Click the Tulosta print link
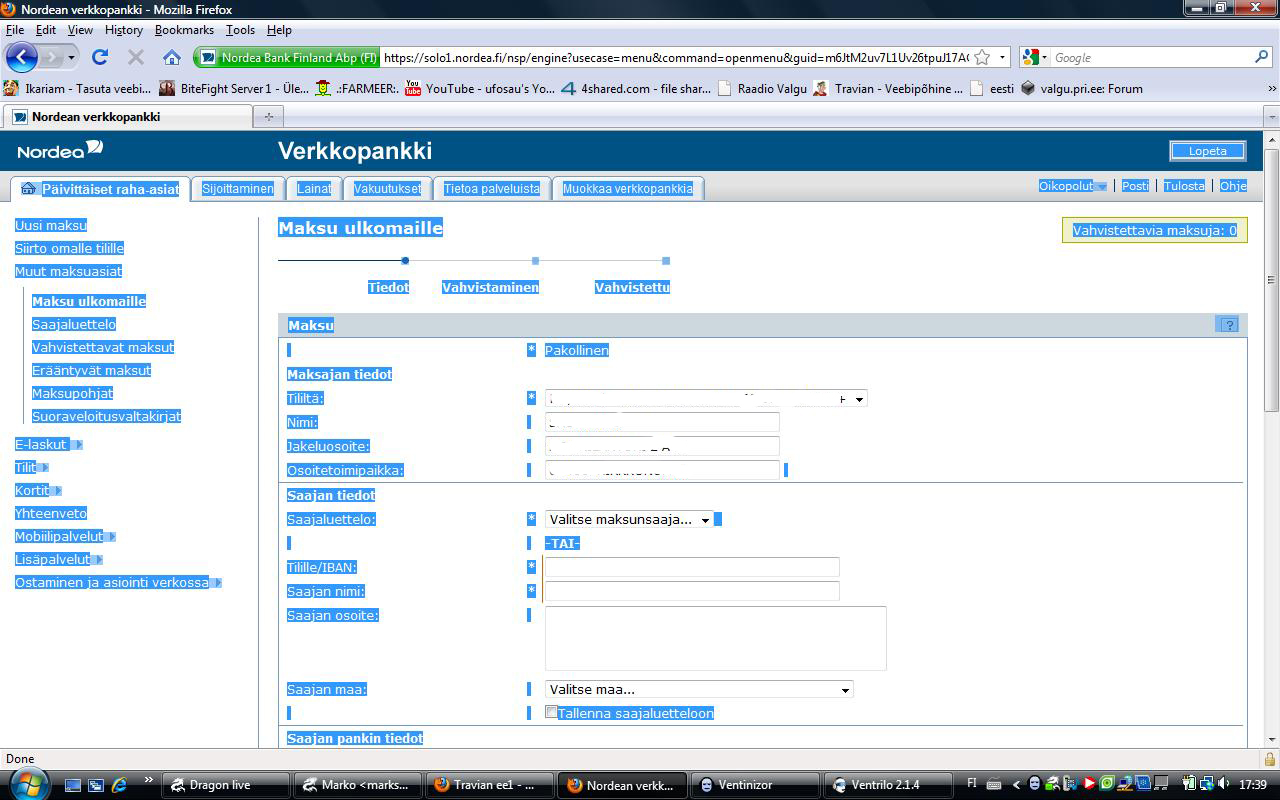 (x=1184, y=186)
